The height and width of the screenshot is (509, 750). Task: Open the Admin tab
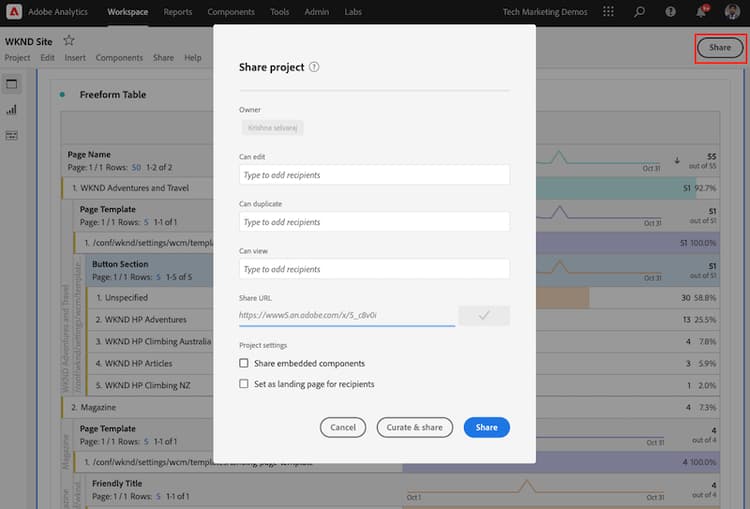point(317,12)
